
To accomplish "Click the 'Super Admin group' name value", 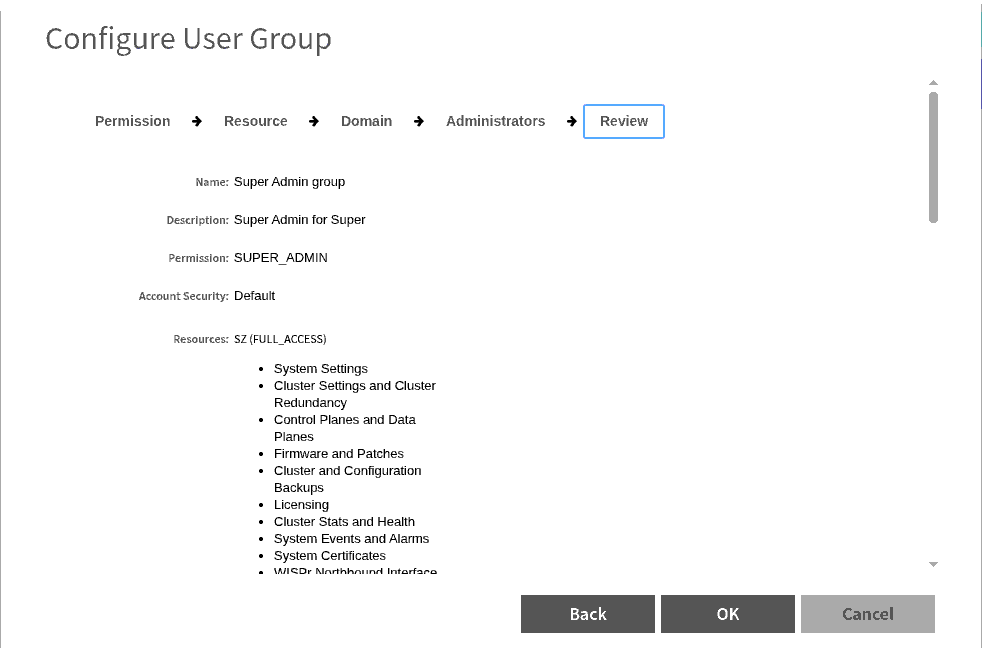I will pyautogui.click(x=289, y=182).
